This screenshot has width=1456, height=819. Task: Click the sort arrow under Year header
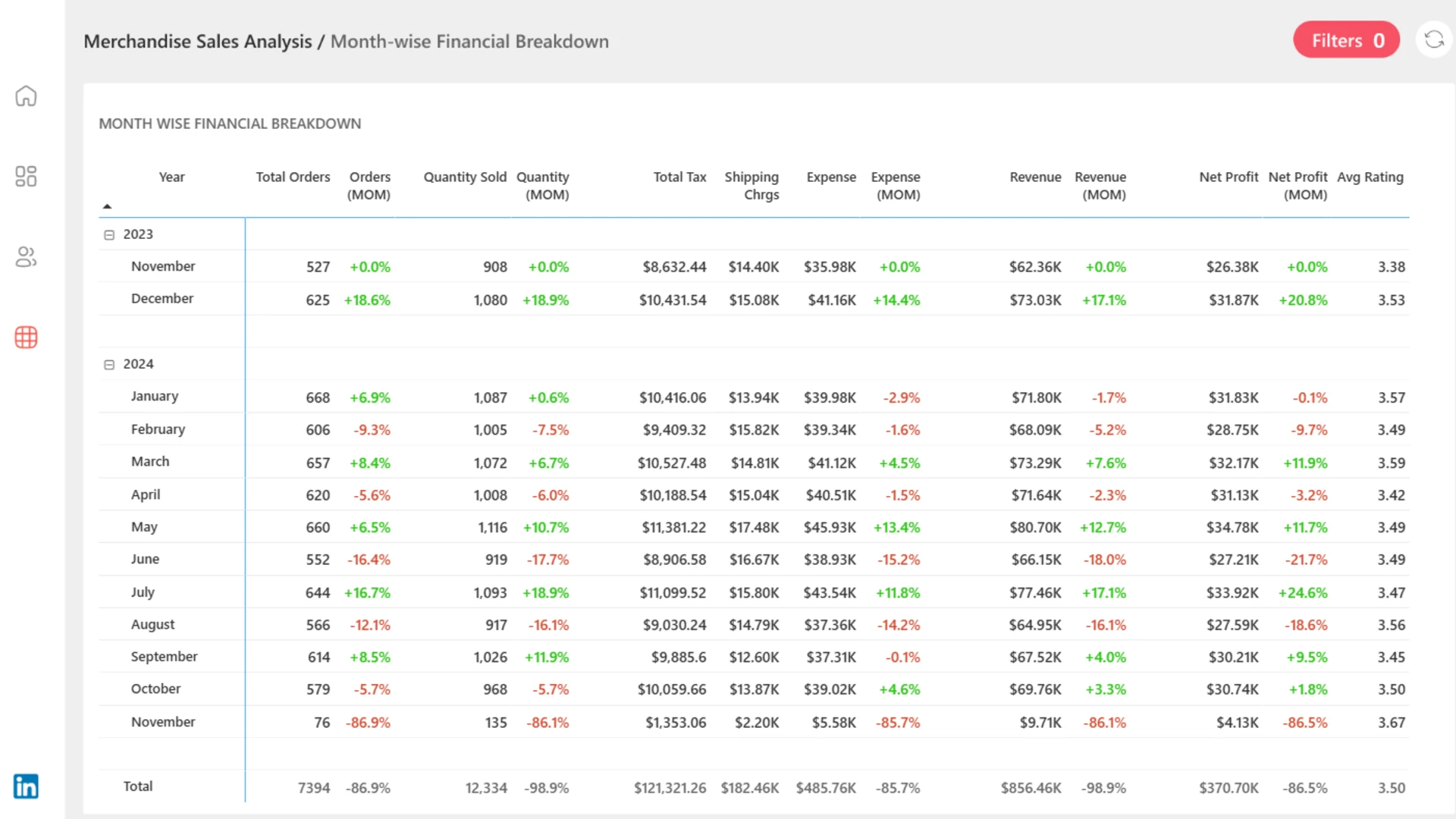[x=107, y=206]
